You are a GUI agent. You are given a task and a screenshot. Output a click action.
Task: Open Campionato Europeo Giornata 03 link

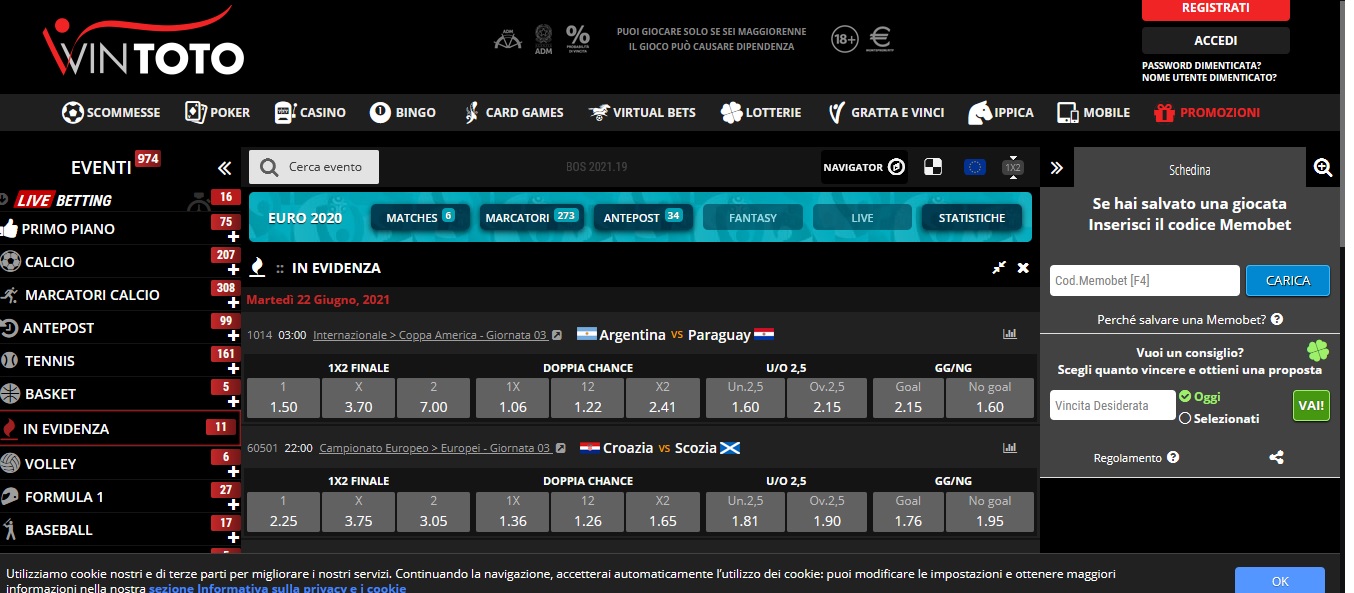point(436,448)
